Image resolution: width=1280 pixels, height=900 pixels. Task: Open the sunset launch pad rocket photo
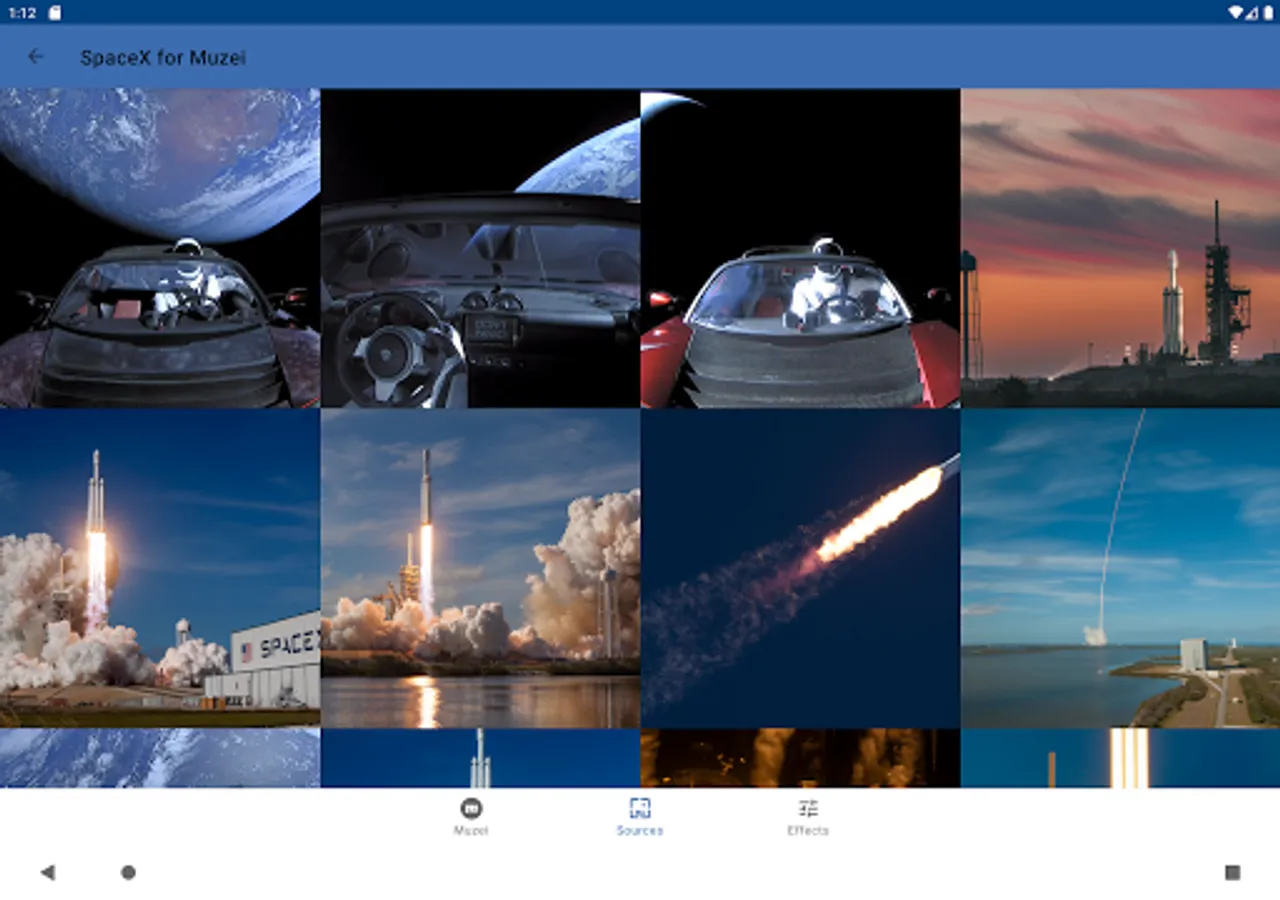[x=1121, y=248]
